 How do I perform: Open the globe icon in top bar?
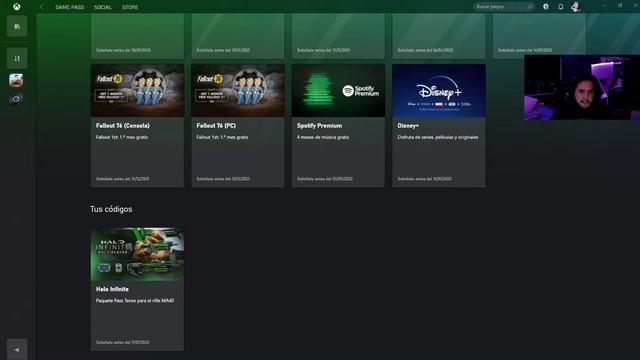546,7
